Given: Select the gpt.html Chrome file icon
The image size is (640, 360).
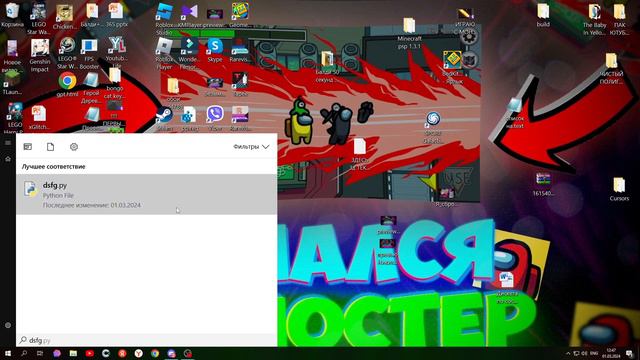Looking at the screenshot, I should (67, 85).
